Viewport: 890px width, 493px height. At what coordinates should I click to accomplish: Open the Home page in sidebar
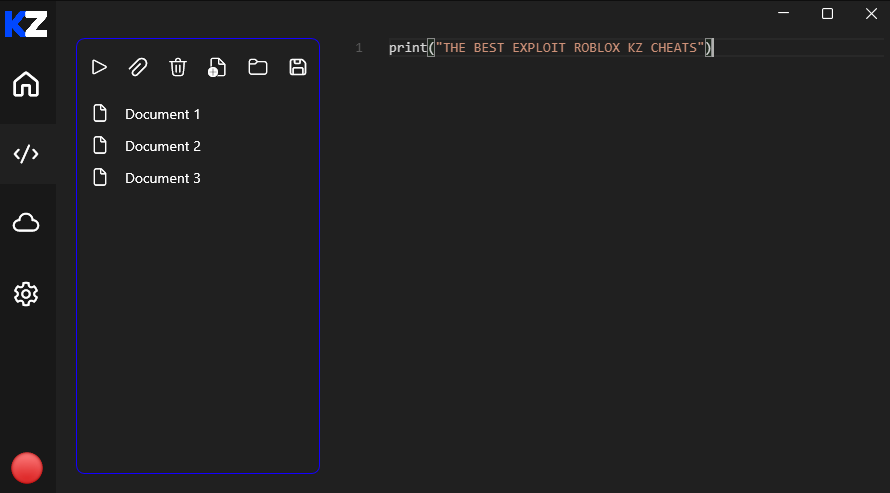click(26, 85)
